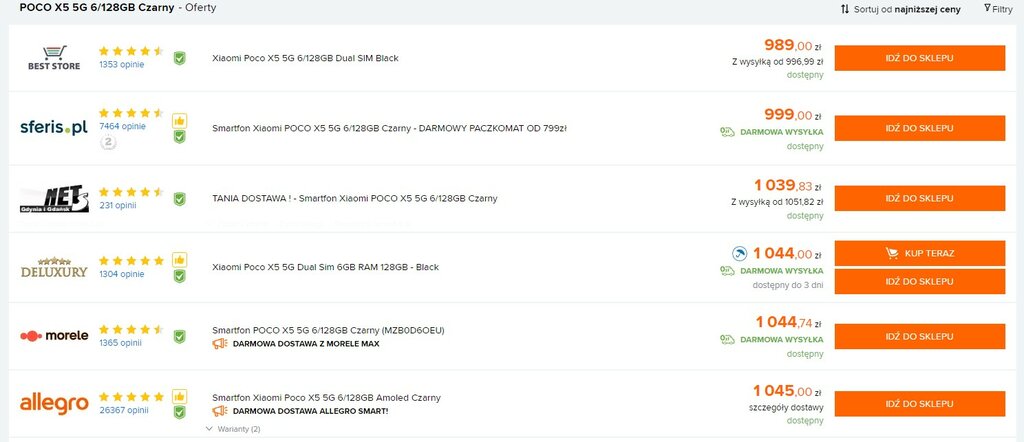Click szczegóły dostawy in allegro row
This screenshot has height=442, width=1024.
click(x=786, y=408)
